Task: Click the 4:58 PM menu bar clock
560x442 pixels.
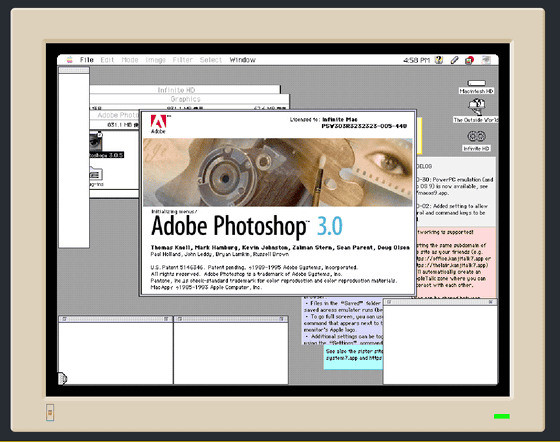Action: click(x=416, y=60)
